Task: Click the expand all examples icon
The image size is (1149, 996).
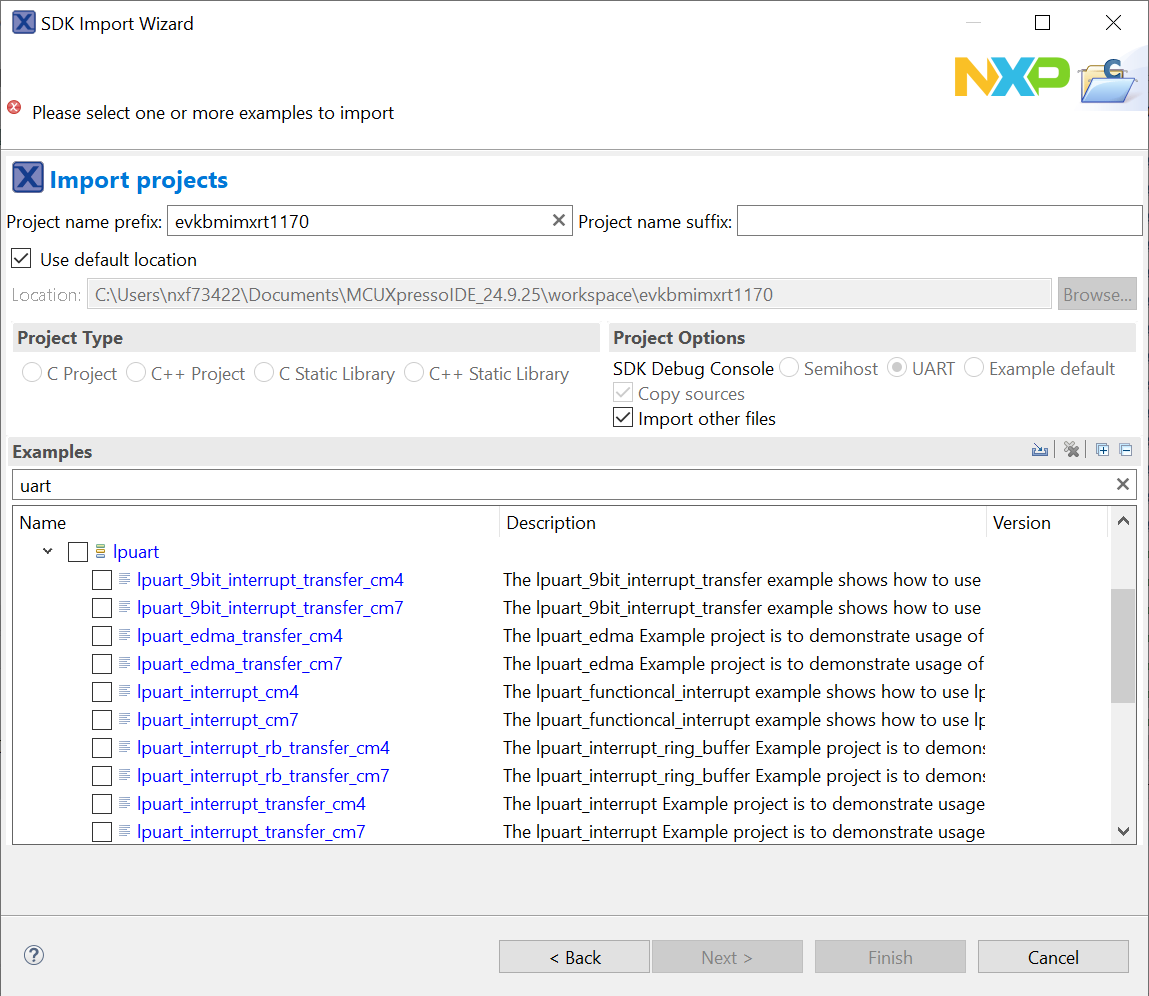Action: click(x=1102, y=451)
